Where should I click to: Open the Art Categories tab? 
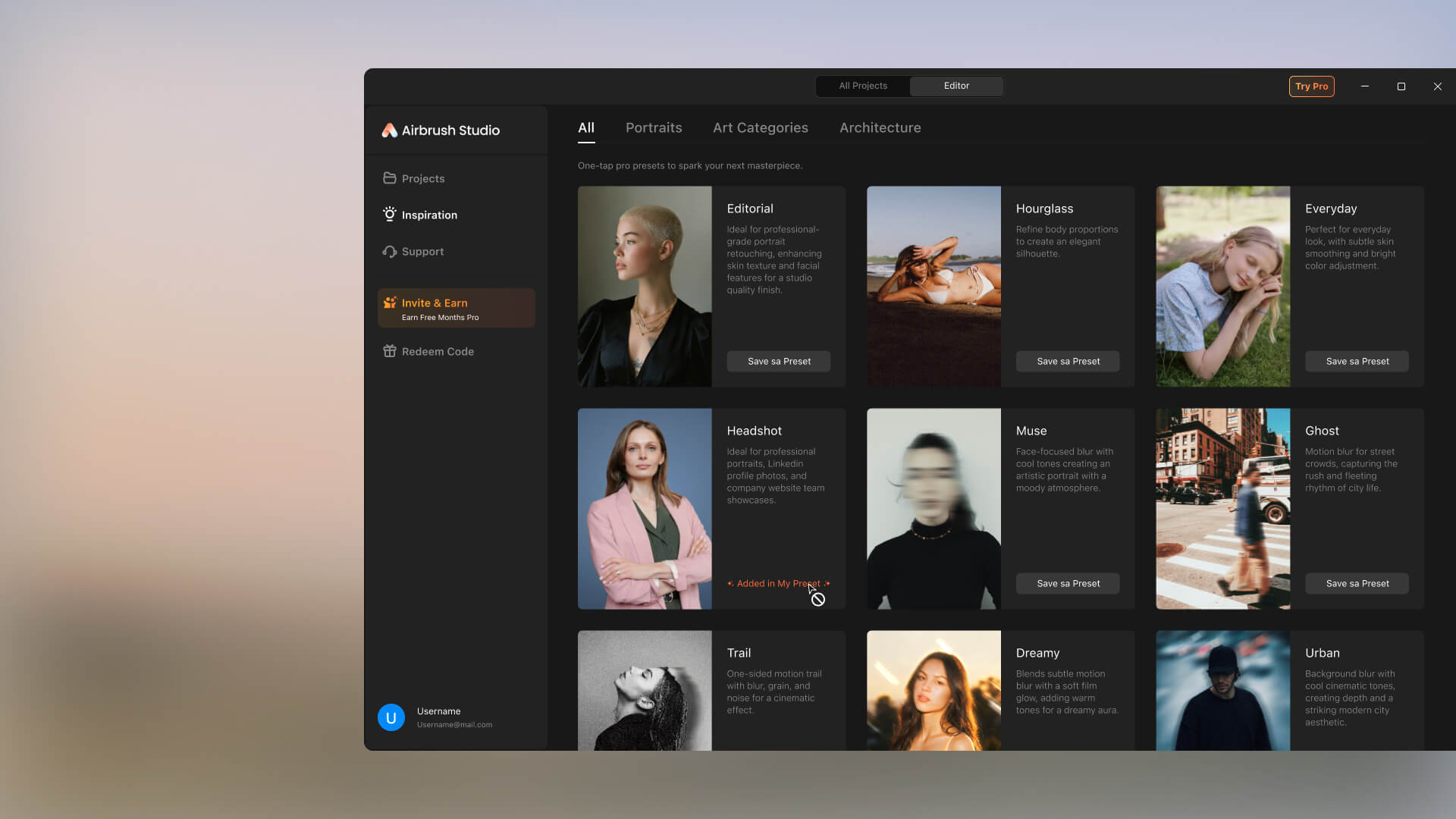[761, 128]
